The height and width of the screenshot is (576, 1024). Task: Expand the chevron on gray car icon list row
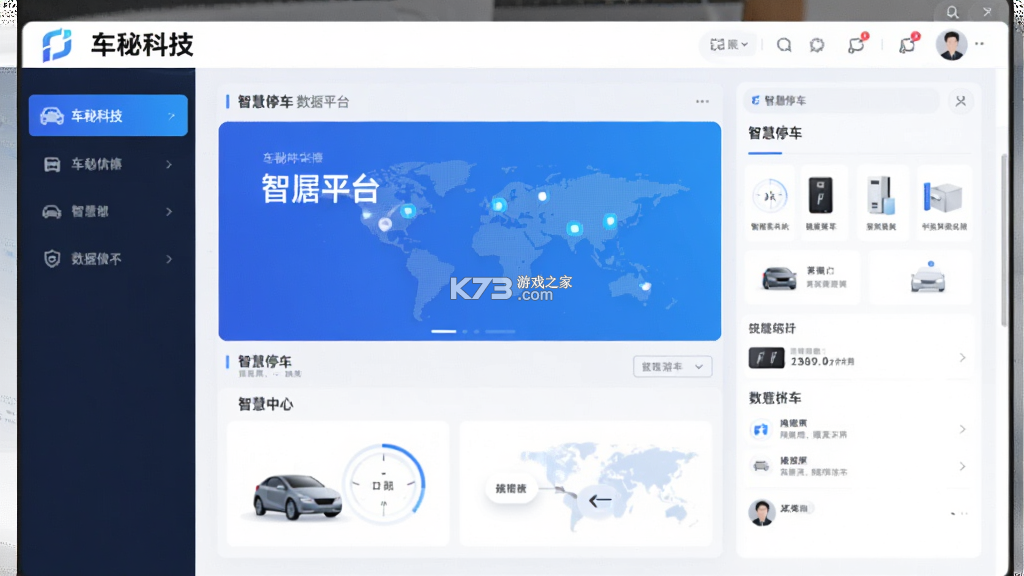tap(962, 466)
